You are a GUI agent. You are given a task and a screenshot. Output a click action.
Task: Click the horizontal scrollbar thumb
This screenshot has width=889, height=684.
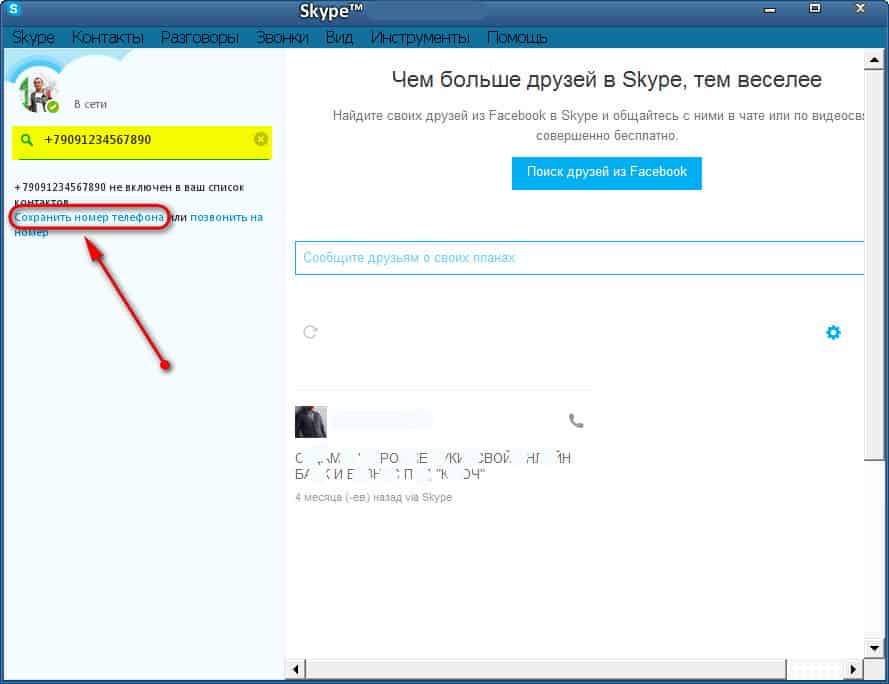tap(546, 669)
